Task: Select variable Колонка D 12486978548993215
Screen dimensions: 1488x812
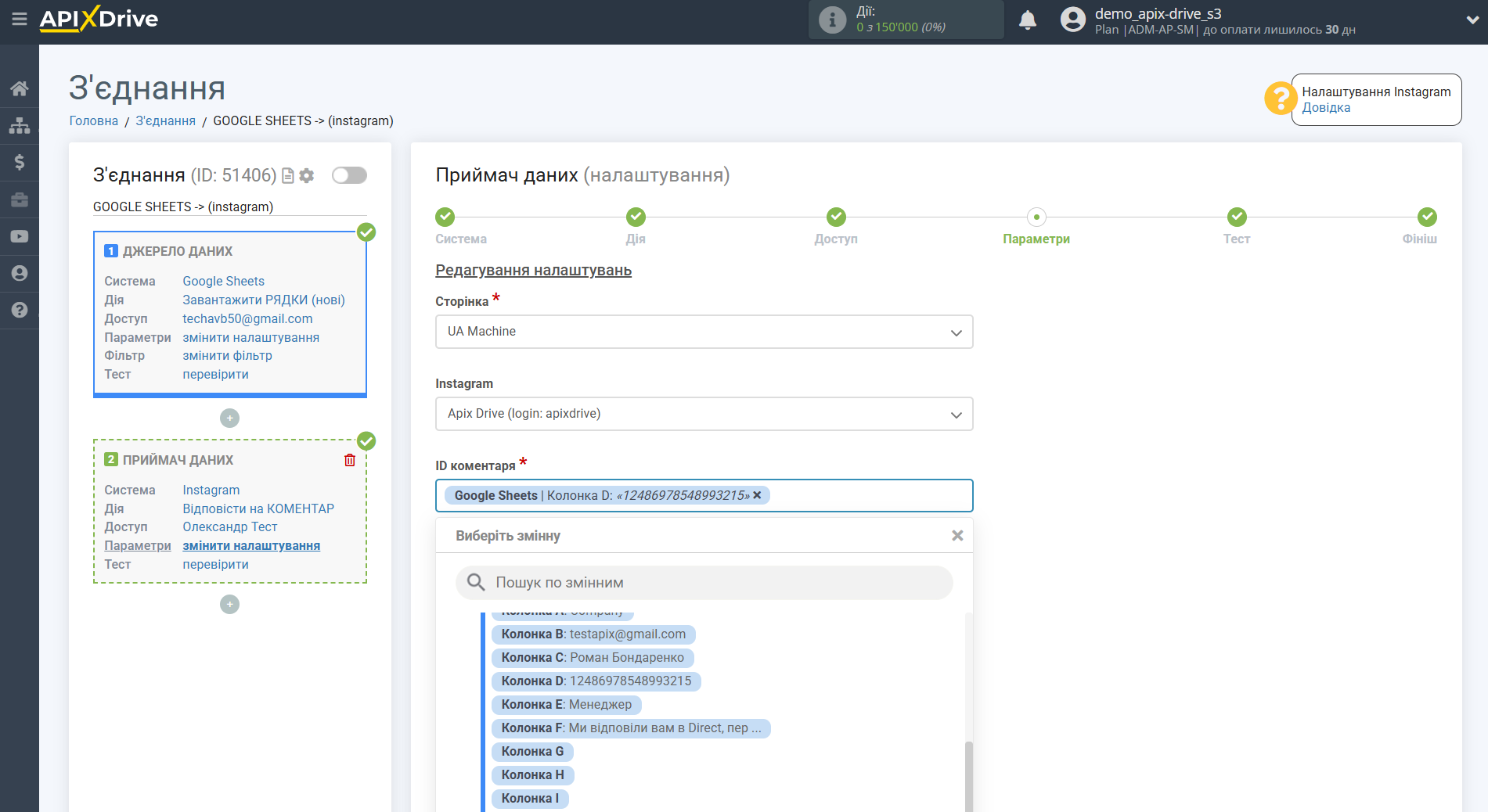Action: [x=596, y=681]
